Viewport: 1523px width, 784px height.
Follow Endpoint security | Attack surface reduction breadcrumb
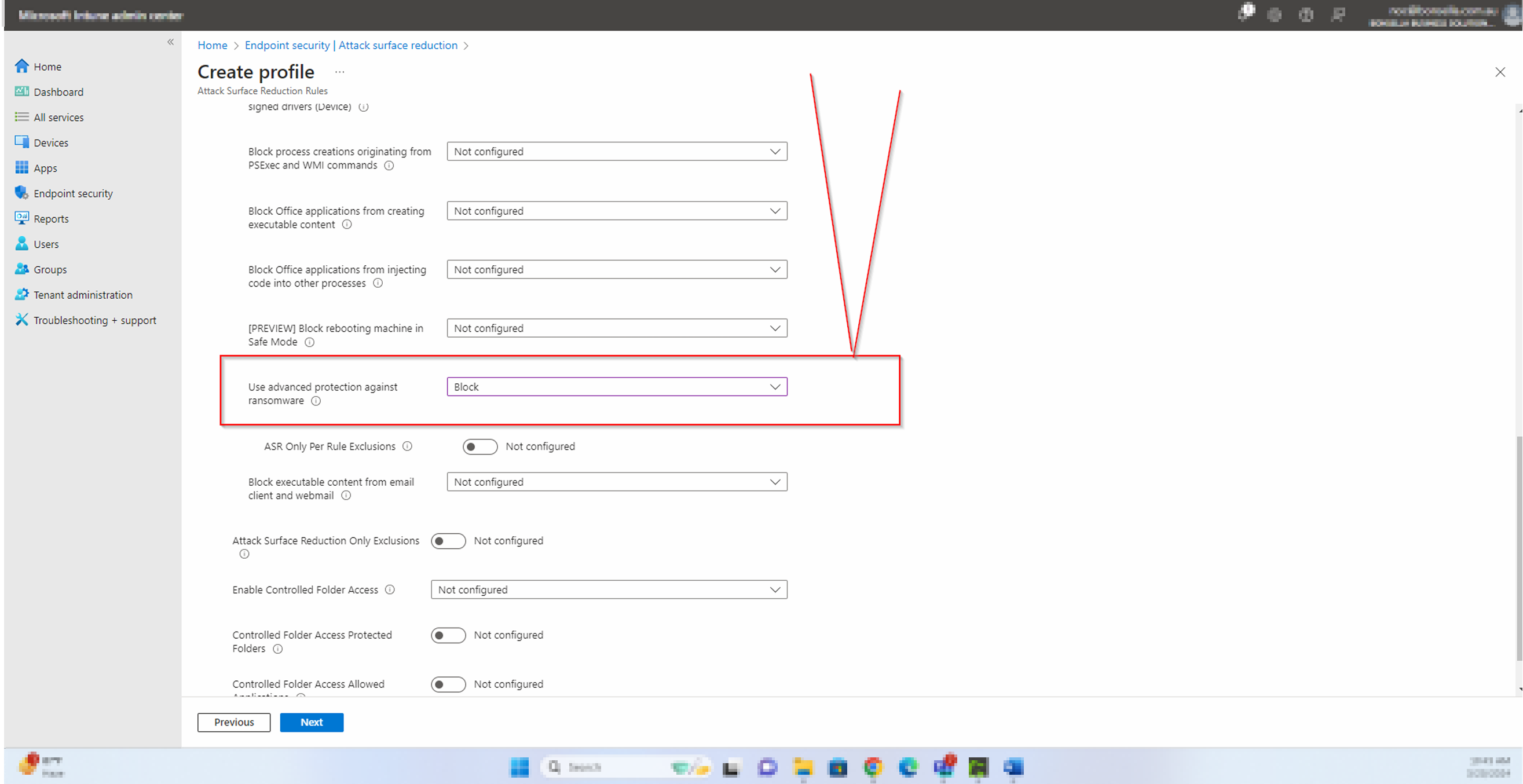[351, 45]
